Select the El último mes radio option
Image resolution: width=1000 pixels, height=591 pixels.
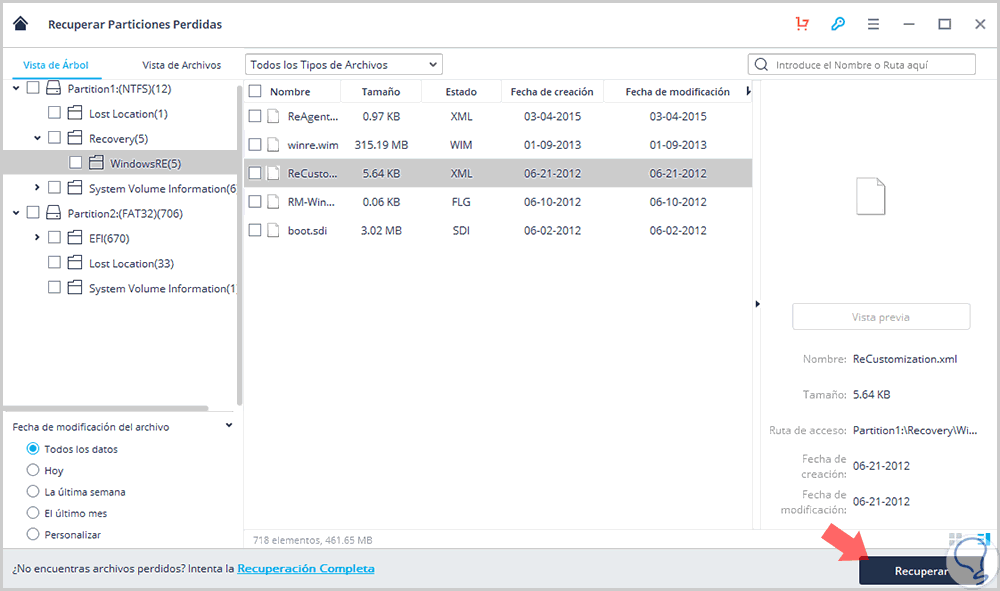[x=33, y=513]
